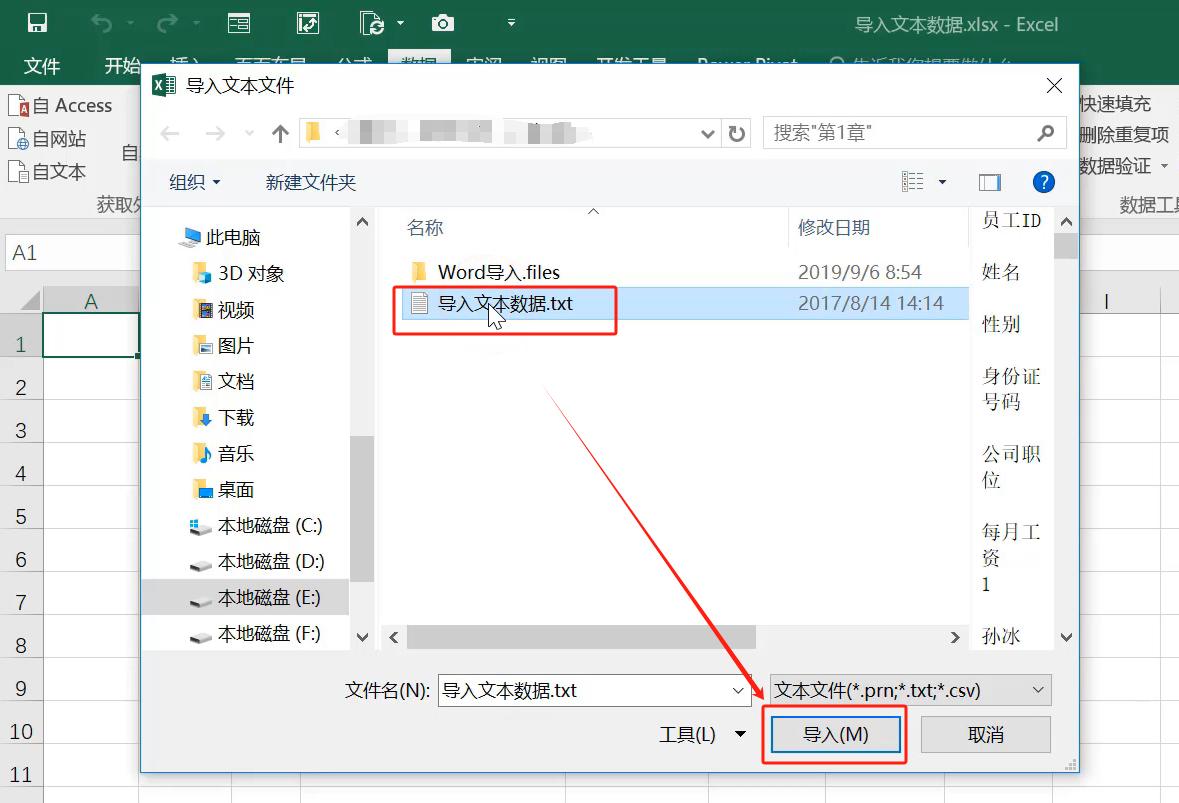Open the 工具(L) dropdown
This screenshot has width=1179, height=803.
pos(702,735)
